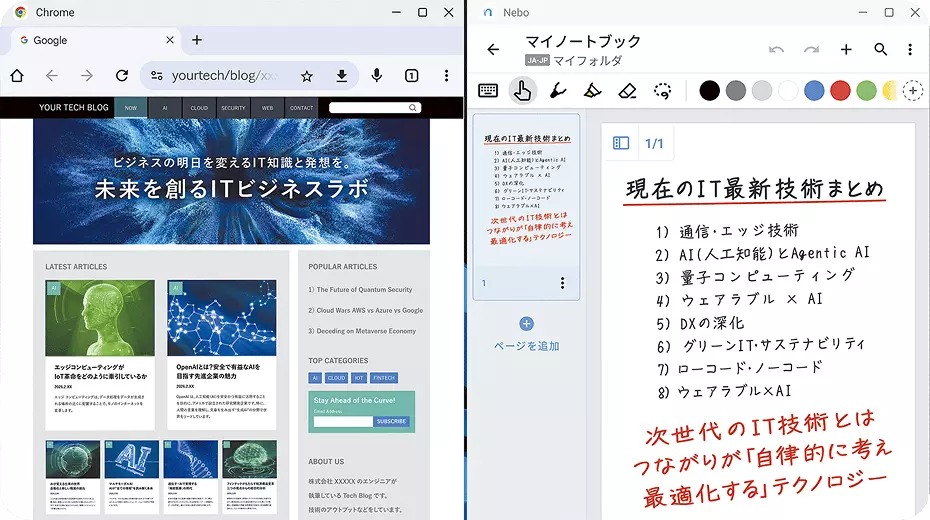Viewport: 930px width, 520px height.
Task: Select the finger touch tool in Nebo
Action: tap(523, 91)
